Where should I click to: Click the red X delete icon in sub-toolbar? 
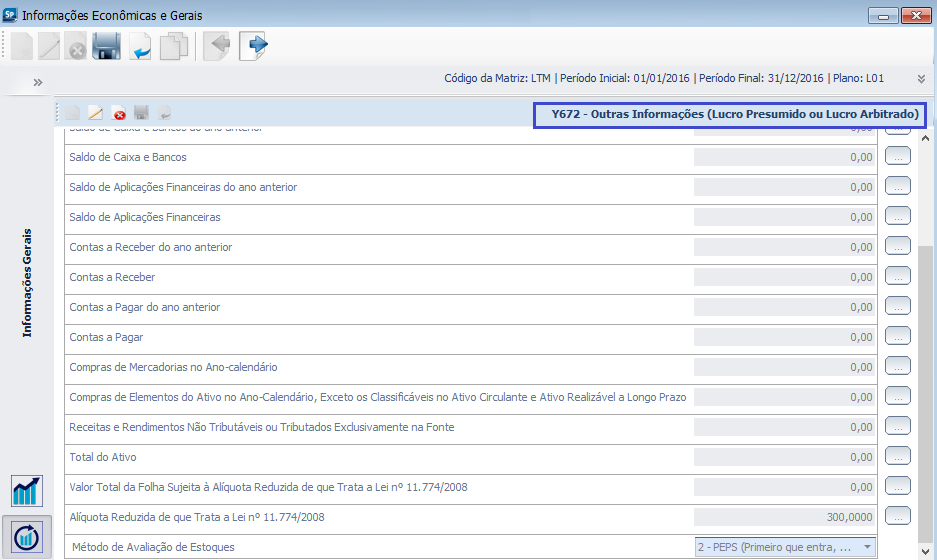point(119,114)
